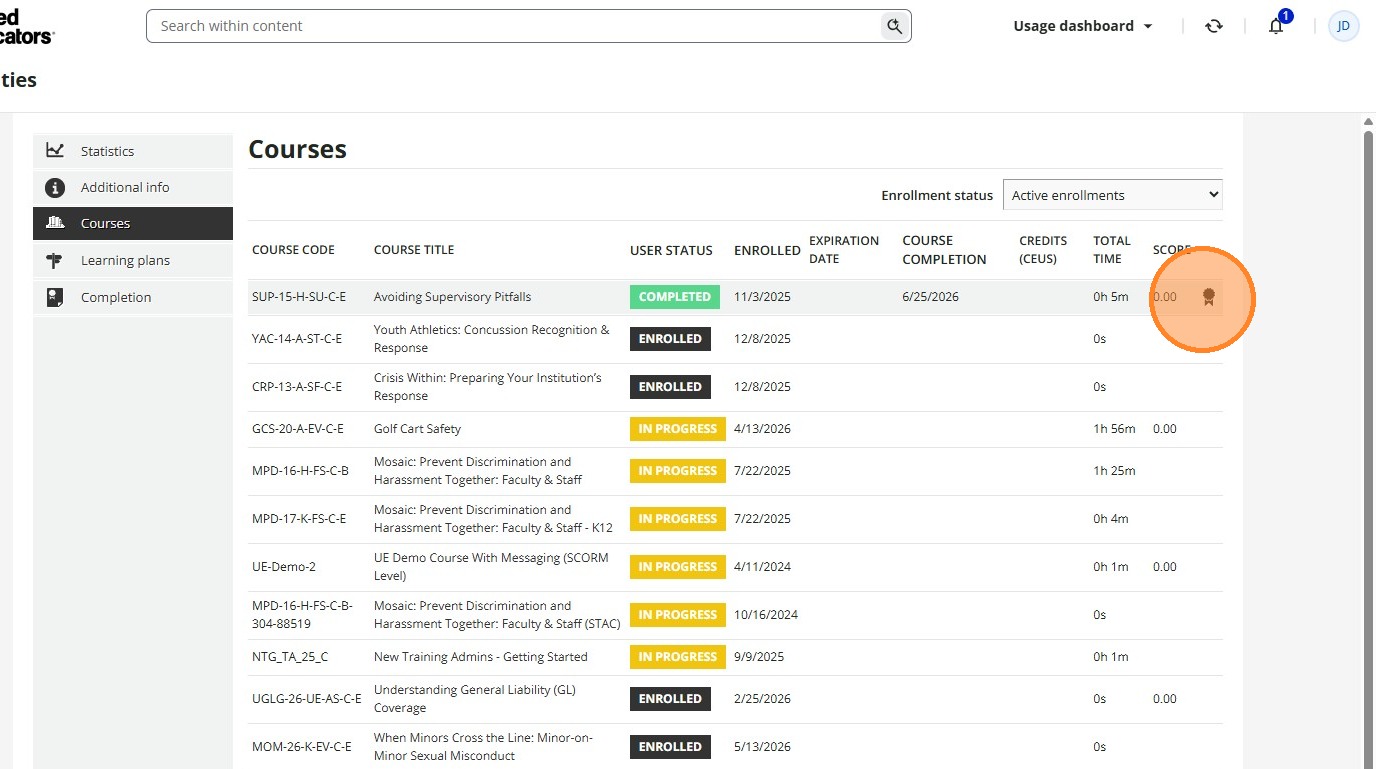
Task: Click completion date 6/25/2026
Action: tap(930, 297)
